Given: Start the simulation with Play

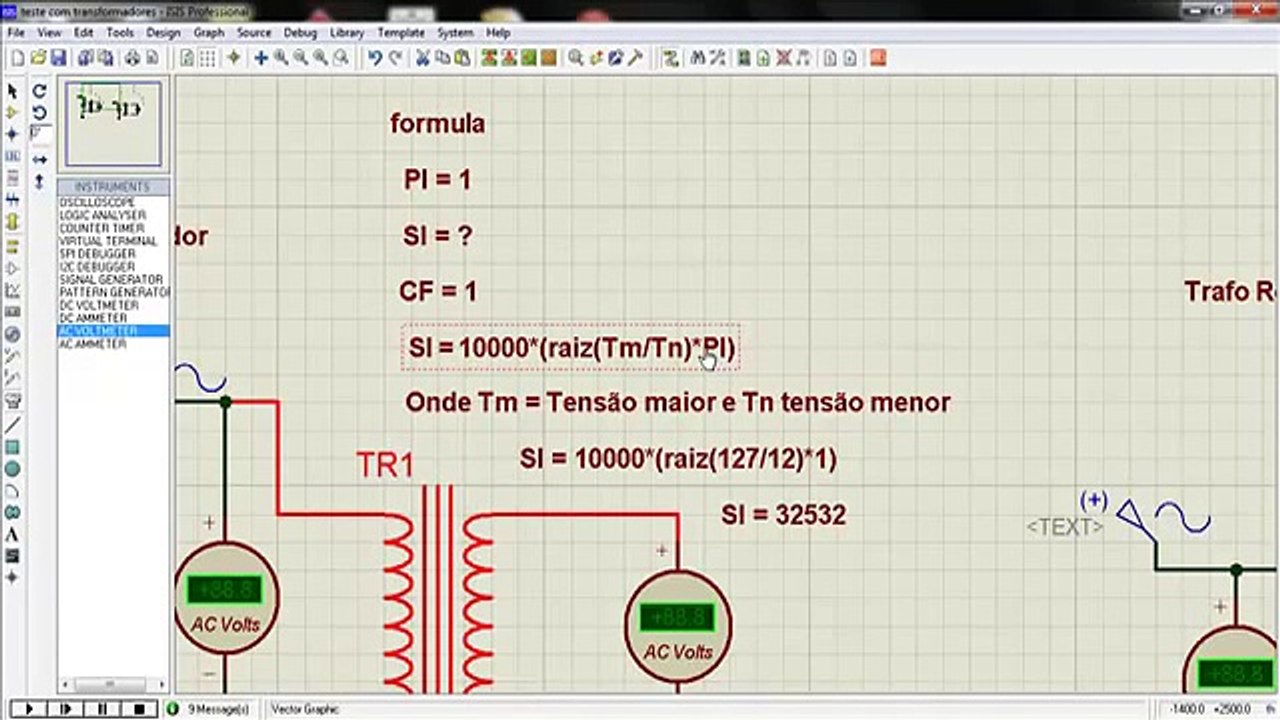Looking at the screenshot, I should (29, 709).
